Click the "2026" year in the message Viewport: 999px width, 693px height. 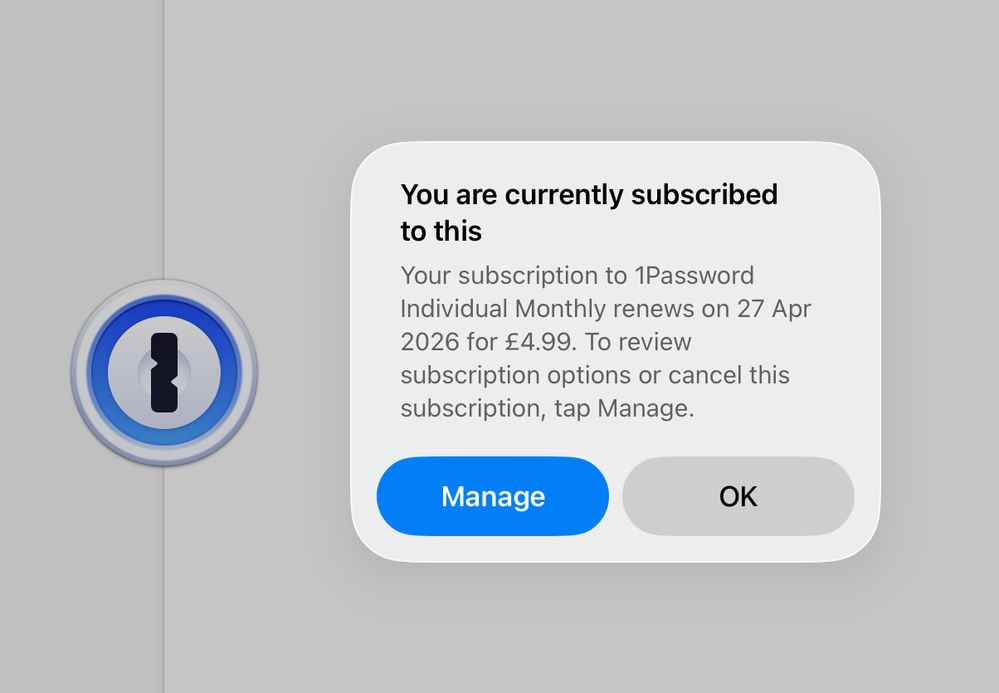coord(429,342)
